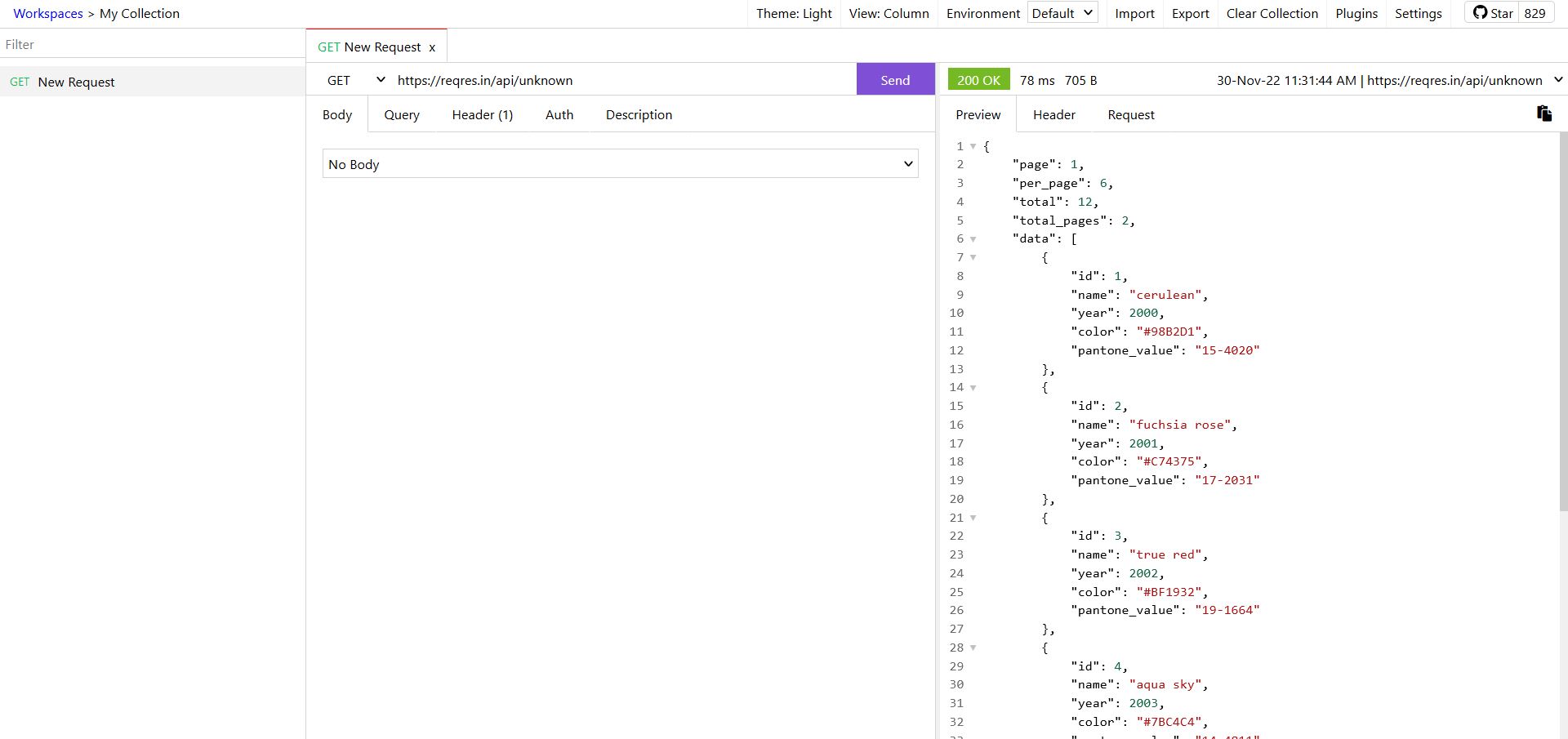
Task: Collapse the object at line 21
Action: pyautogui.click(x=973, y=518)
